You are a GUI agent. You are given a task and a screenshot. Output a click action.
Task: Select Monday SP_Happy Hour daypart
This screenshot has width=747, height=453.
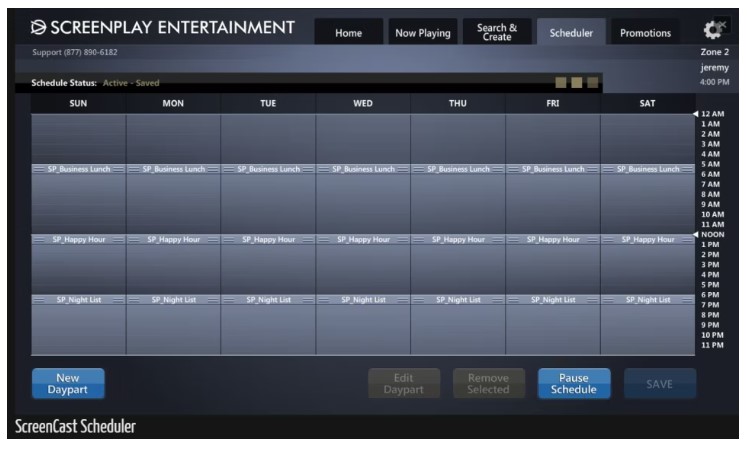(x=173, y=240)
